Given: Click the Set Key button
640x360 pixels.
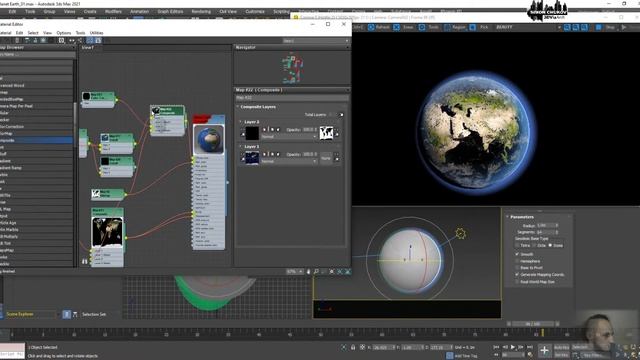Looking at the screenshot, I should (x=561, y=355).
